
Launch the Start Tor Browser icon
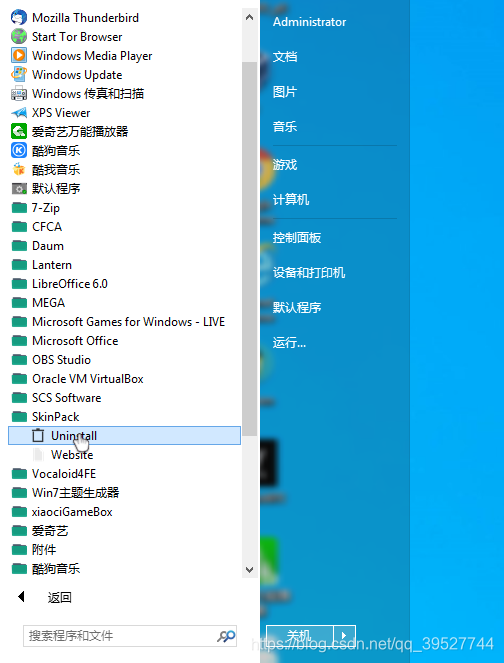click(x=19, y=37)
